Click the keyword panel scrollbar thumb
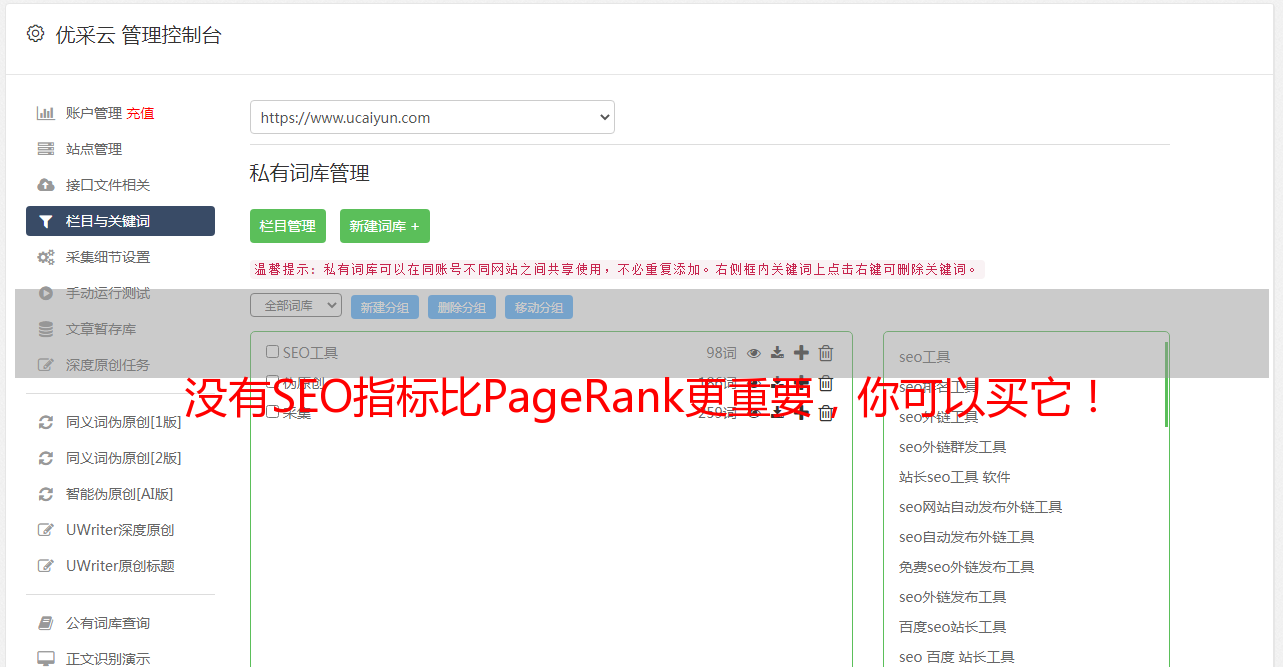The height and width of the screenshot is (667, 1283). pos(1166,384)
